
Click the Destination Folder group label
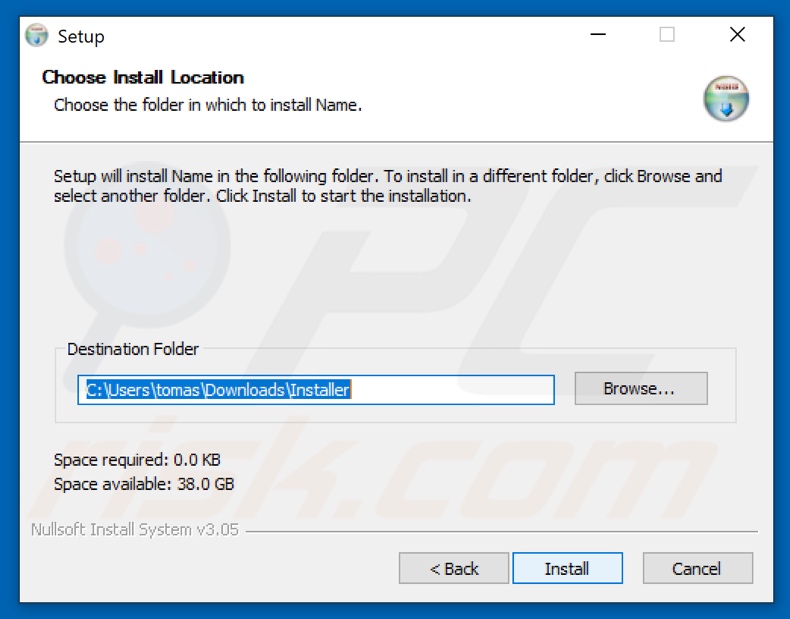(133, 349)
